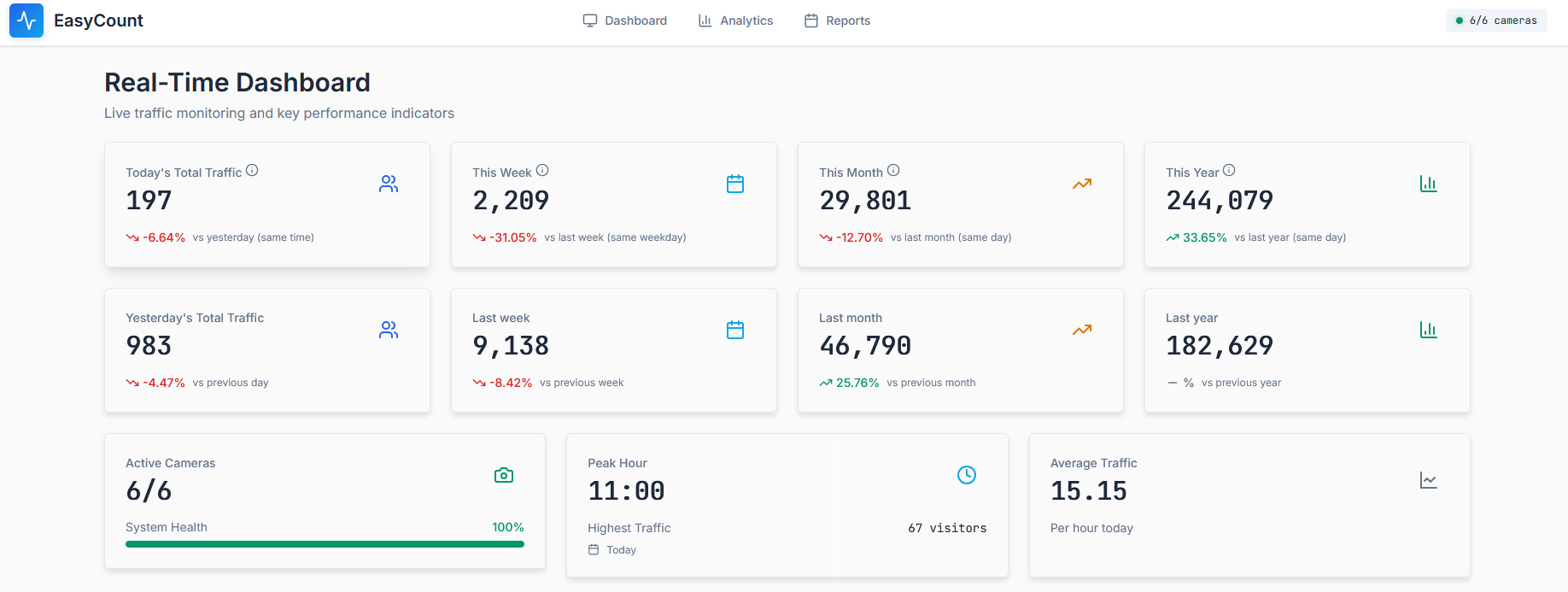The height and width of the screenshot is (592, 1568).
Task: Click the 100% system health value
Action: click(508, 527)
